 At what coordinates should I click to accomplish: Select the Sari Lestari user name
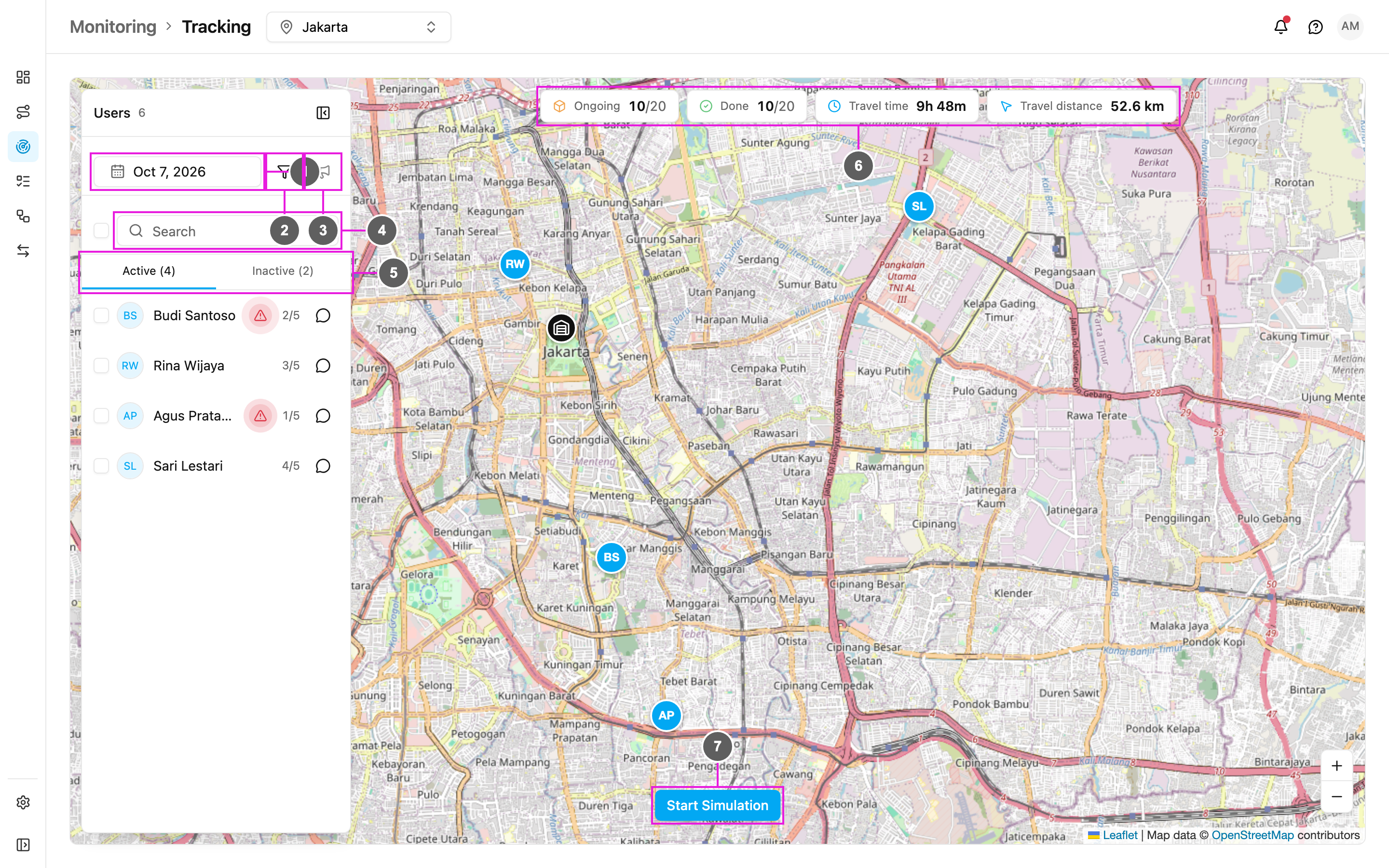click(188, 465)
